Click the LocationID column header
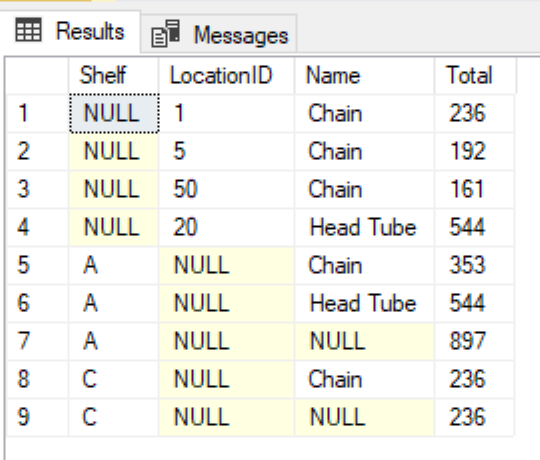The width and height of the screenshot is (540, 460). tap(227, 75)
